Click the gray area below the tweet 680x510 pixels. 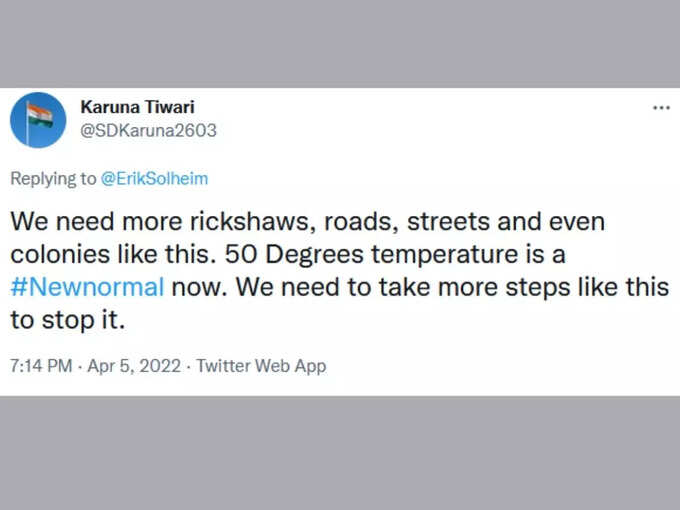(340, 453)
